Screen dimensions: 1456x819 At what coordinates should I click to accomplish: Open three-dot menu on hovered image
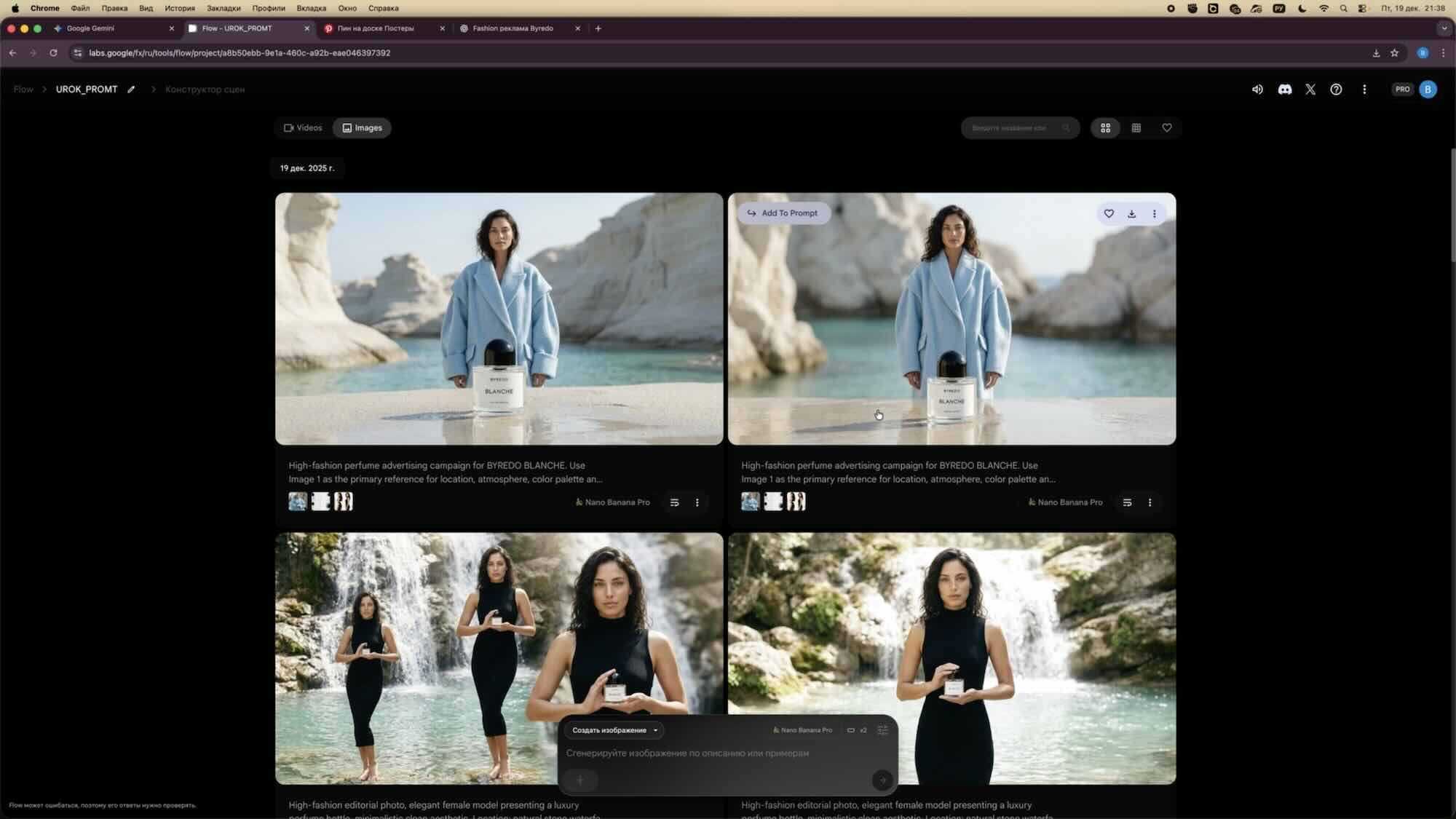[1154, 213]
